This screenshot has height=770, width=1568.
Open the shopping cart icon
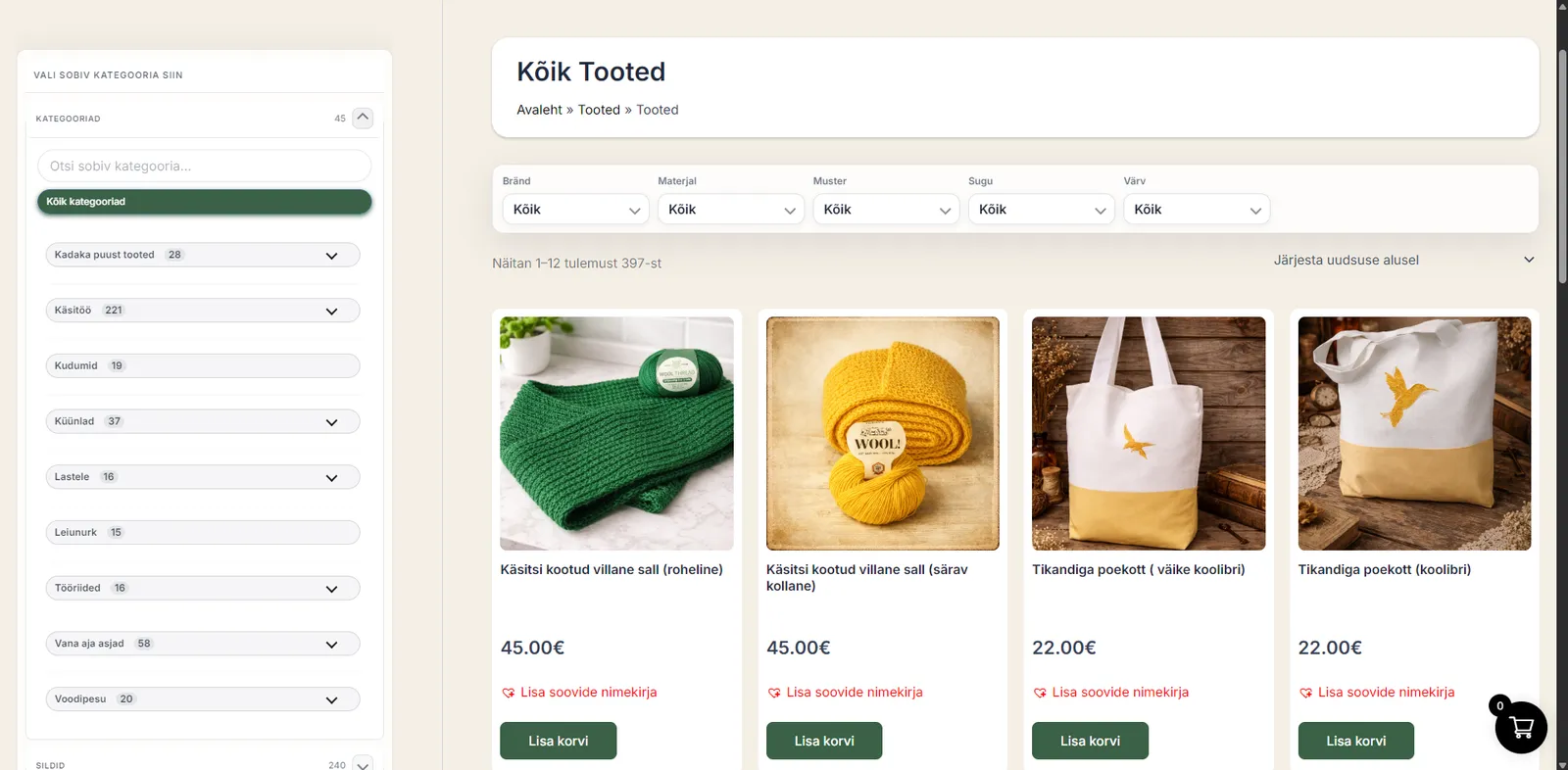(1520, 727)
